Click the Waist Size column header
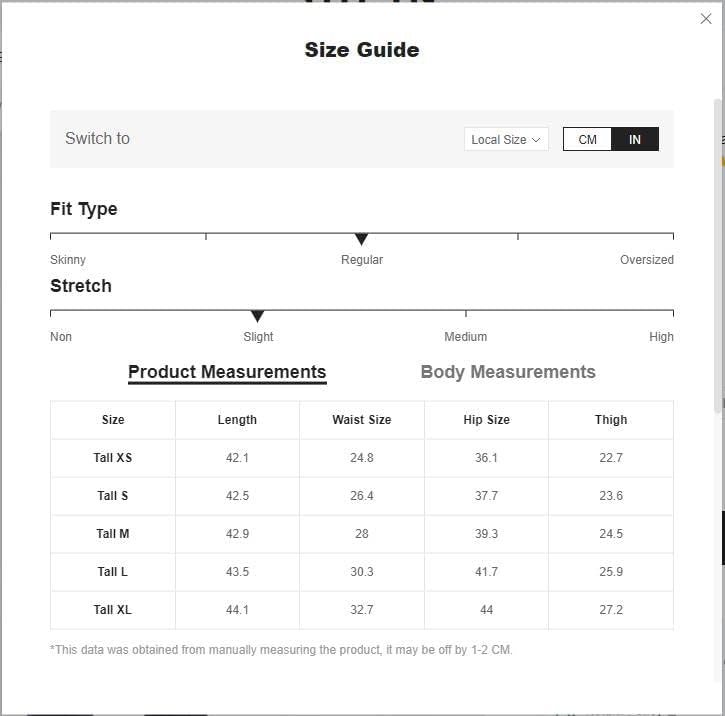This screenshot has height=716, width=725. point(362,420)
